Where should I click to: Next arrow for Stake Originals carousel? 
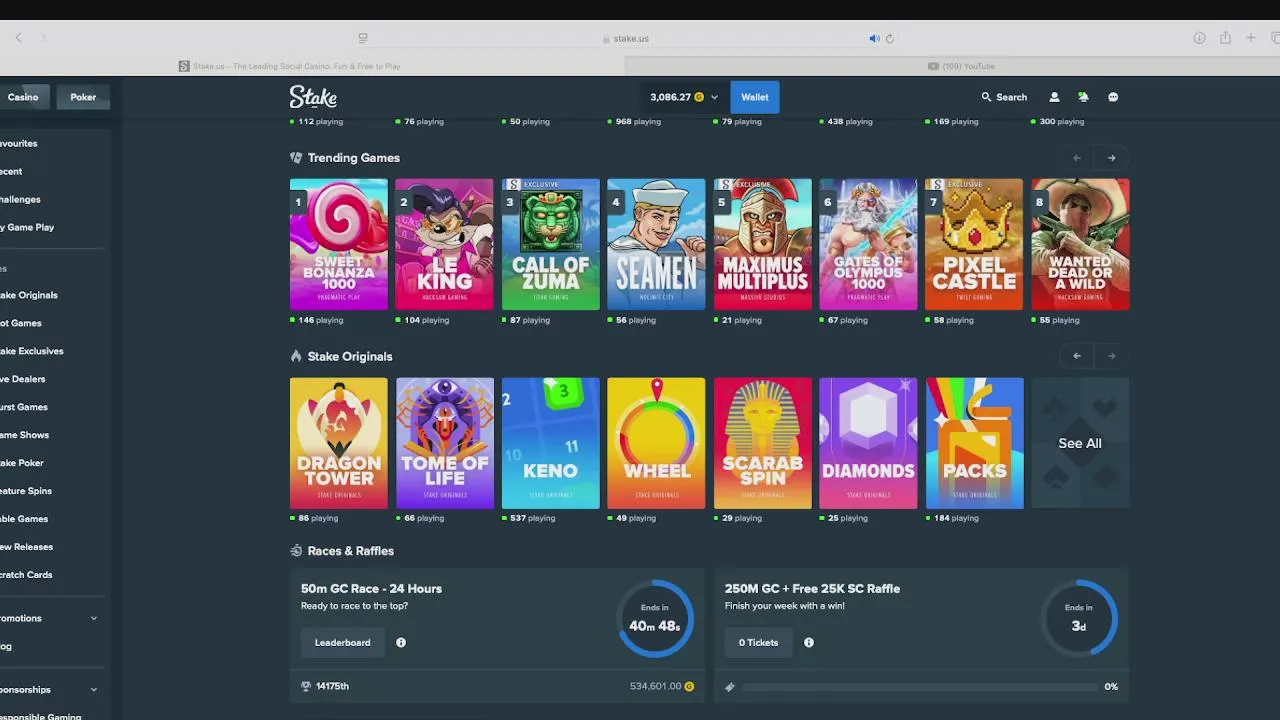(x=1111, y=356)
